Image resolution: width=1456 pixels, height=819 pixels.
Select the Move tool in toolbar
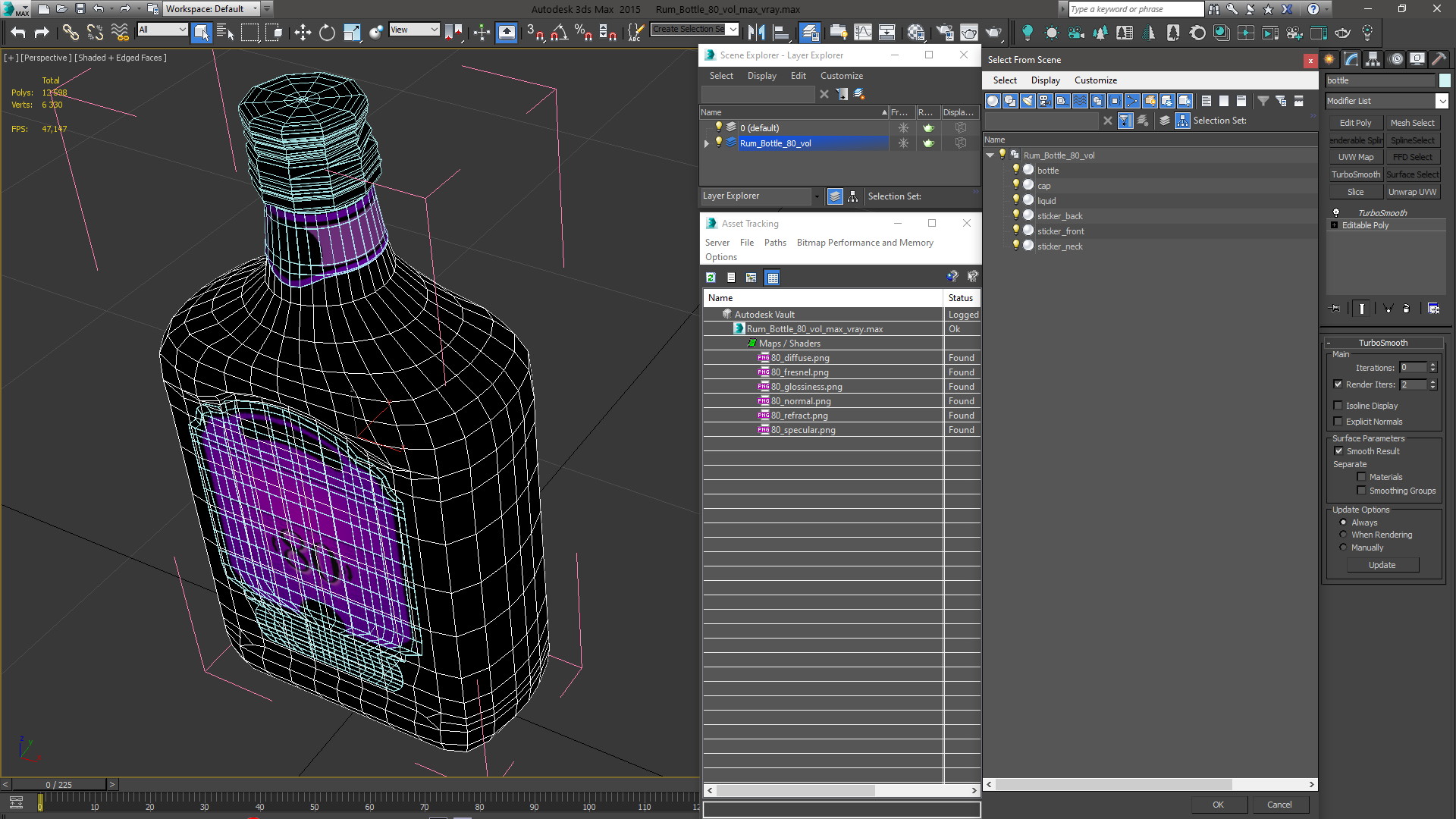click(x=303, y=32)
